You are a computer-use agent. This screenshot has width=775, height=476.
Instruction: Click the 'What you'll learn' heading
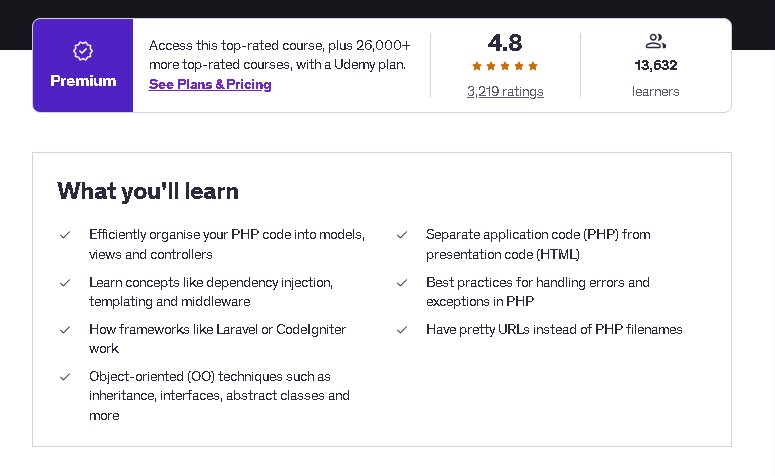click(x=148, y=191)
